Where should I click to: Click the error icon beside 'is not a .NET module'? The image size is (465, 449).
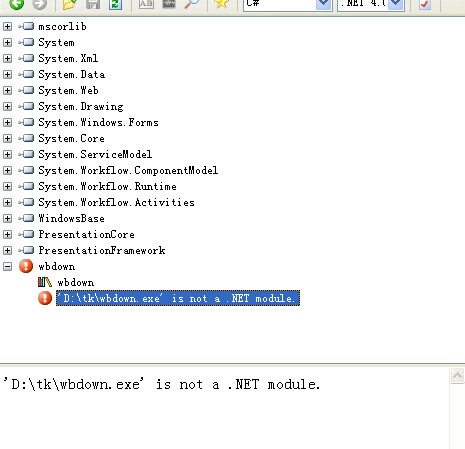[x=45, y=298]
